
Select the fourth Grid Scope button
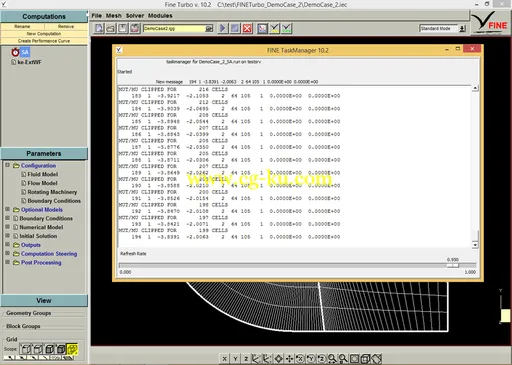point(61,349)
